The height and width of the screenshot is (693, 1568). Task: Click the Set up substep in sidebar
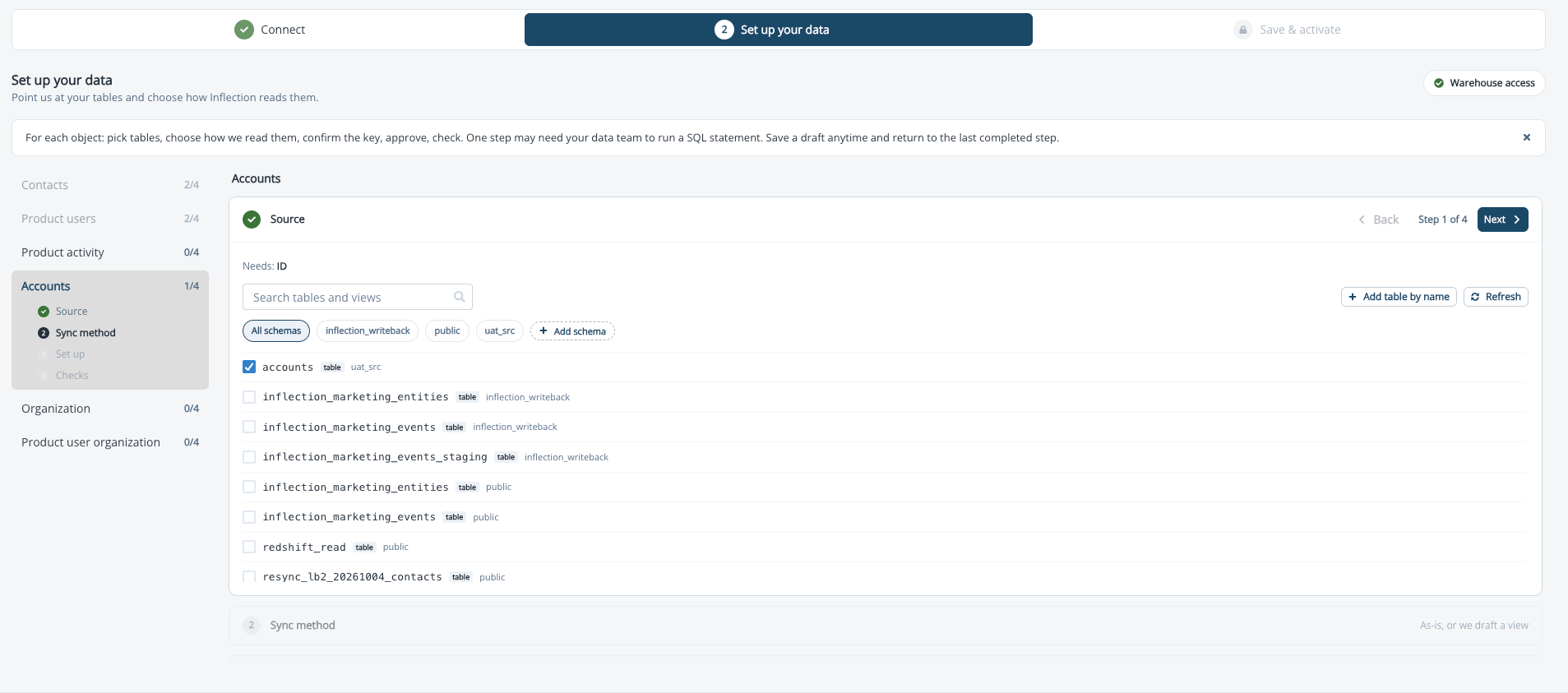point(70,354)
